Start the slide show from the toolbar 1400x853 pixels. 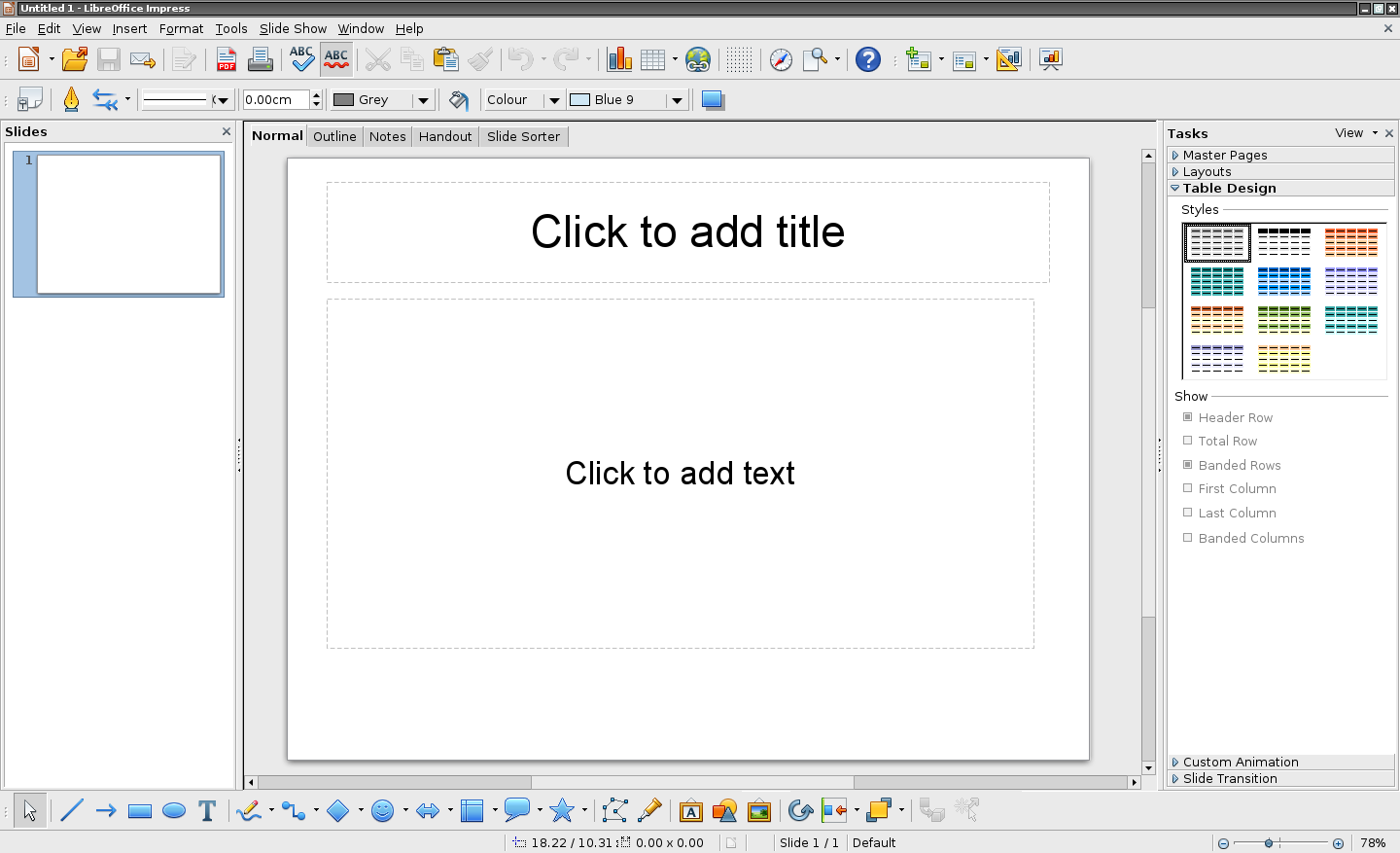coord(1050,59)
